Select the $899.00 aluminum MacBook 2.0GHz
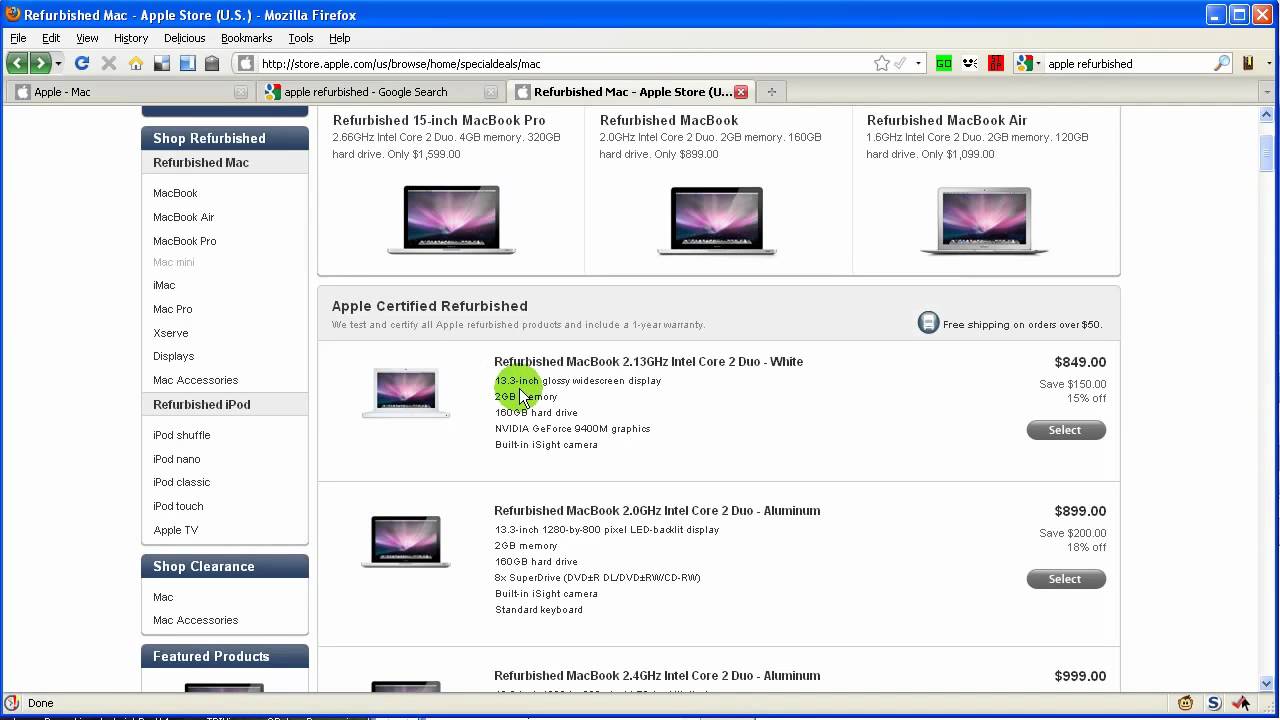The height and width of the screenshot is (720, 1280). pyautogui.click(x=1066, y=579)
